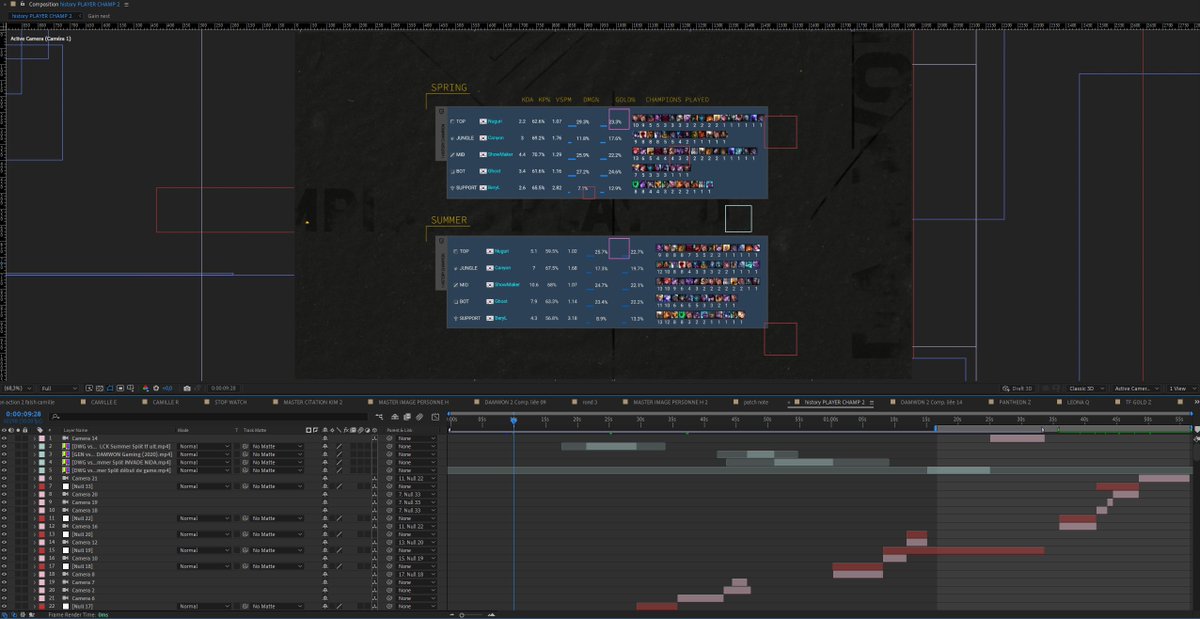The height and width of the screenshot is (619, 1200).
Task: Open the graph editor icon
Action: (x=435, y=416)
